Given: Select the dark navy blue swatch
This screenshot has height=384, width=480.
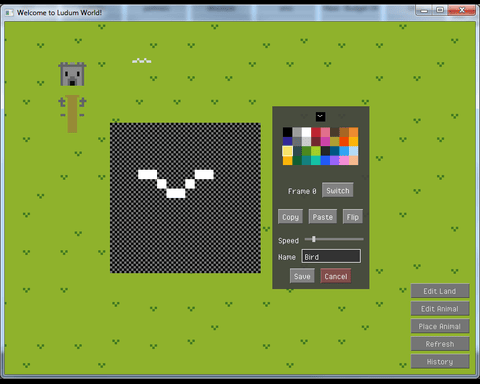Looking at the screenshot, I should pyautogui.click(x=335, y=151).
